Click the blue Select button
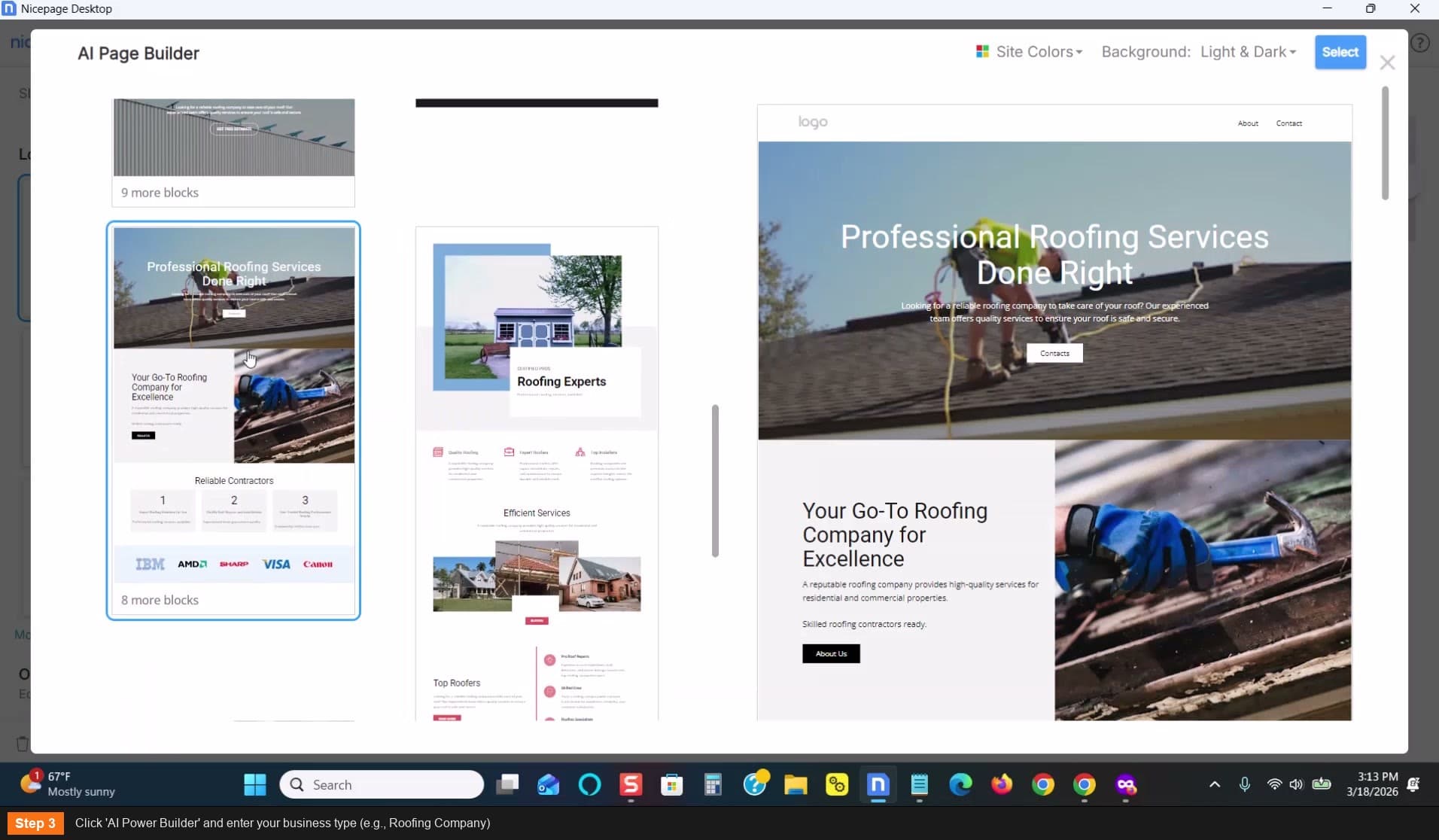1439x840 pixels. pos(1340,52)
